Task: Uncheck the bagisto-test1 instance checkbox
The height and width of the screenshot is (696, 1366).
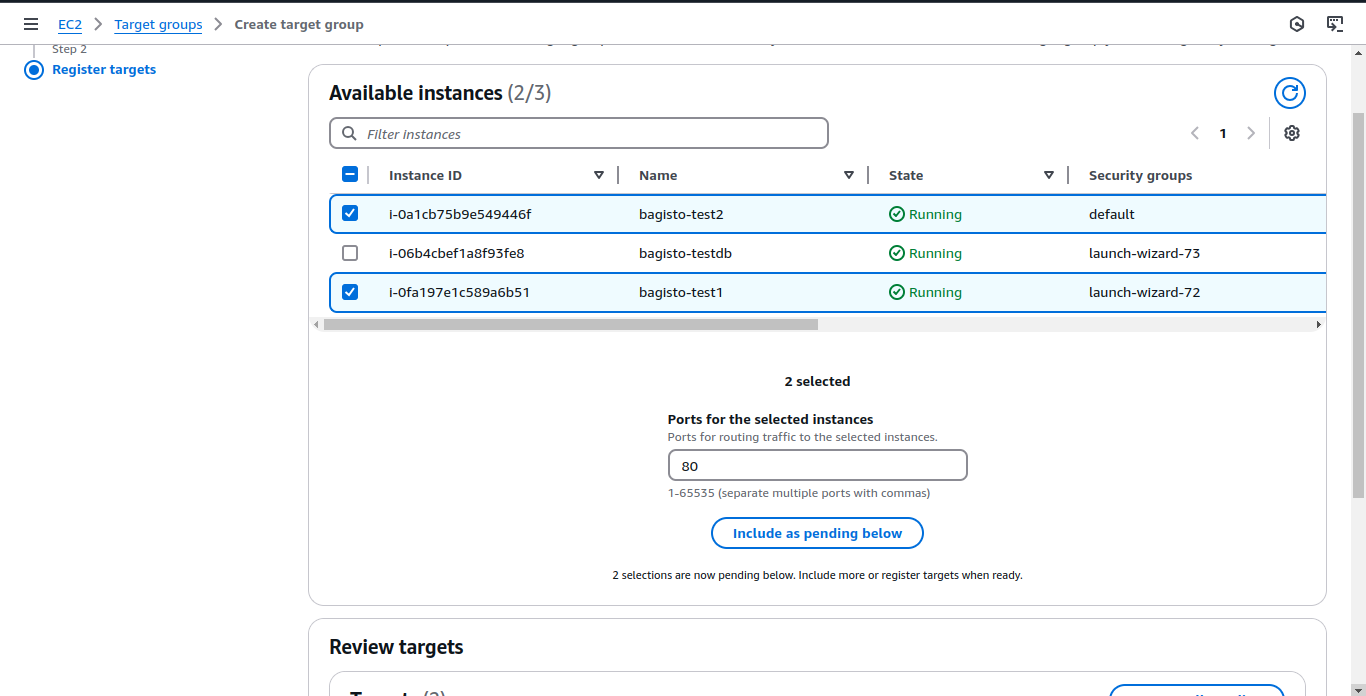Action: tap(350, 292)
